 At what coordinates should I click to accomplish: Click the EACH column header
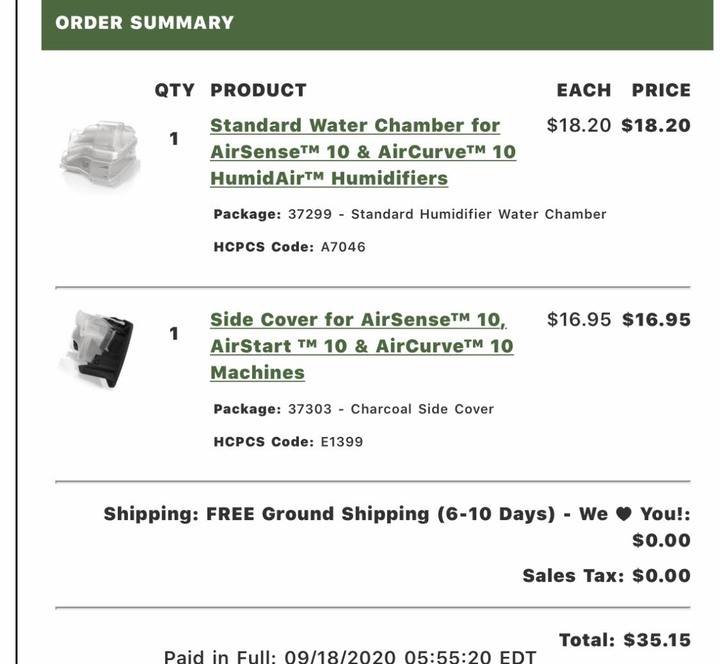coord(584,90)
